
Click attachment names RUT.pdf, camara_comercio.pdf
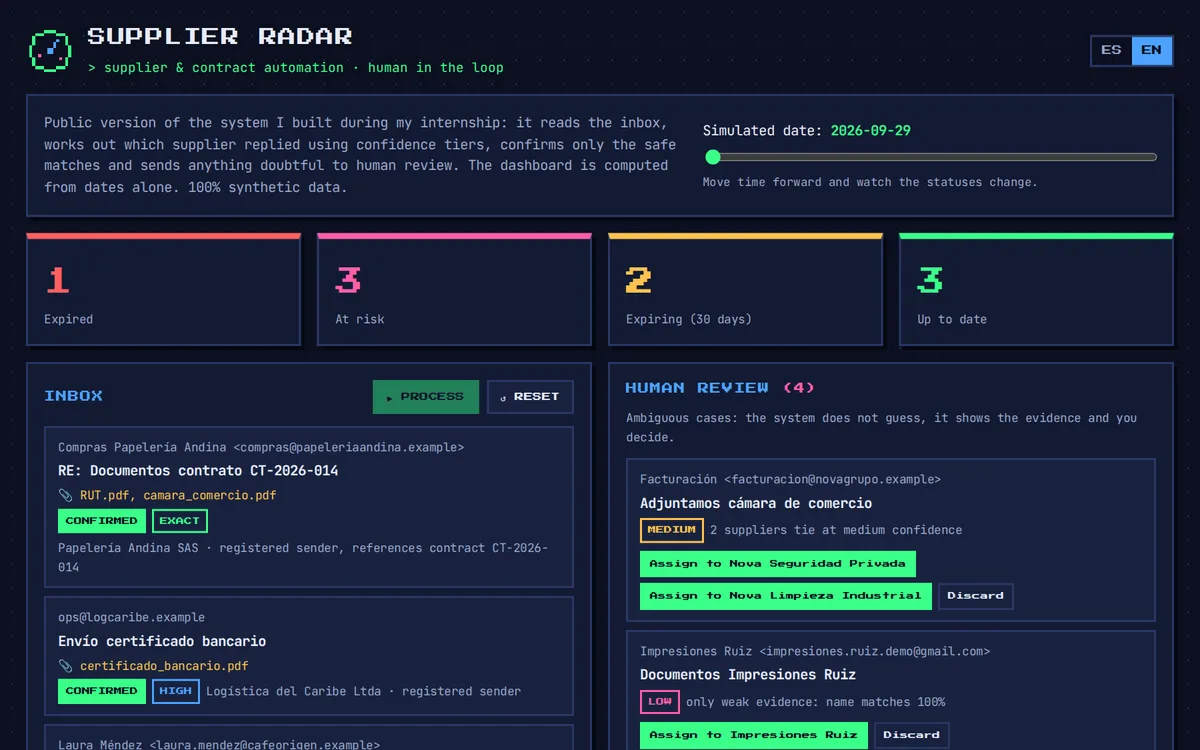pyautogui.click(x=178, y=495)
